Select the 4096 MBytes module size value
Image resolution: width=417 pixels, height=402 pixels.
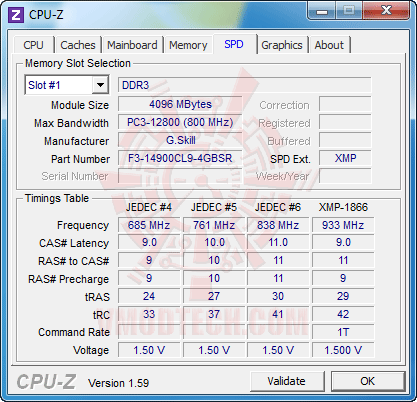pyautogui.click(x=180, y=104)
